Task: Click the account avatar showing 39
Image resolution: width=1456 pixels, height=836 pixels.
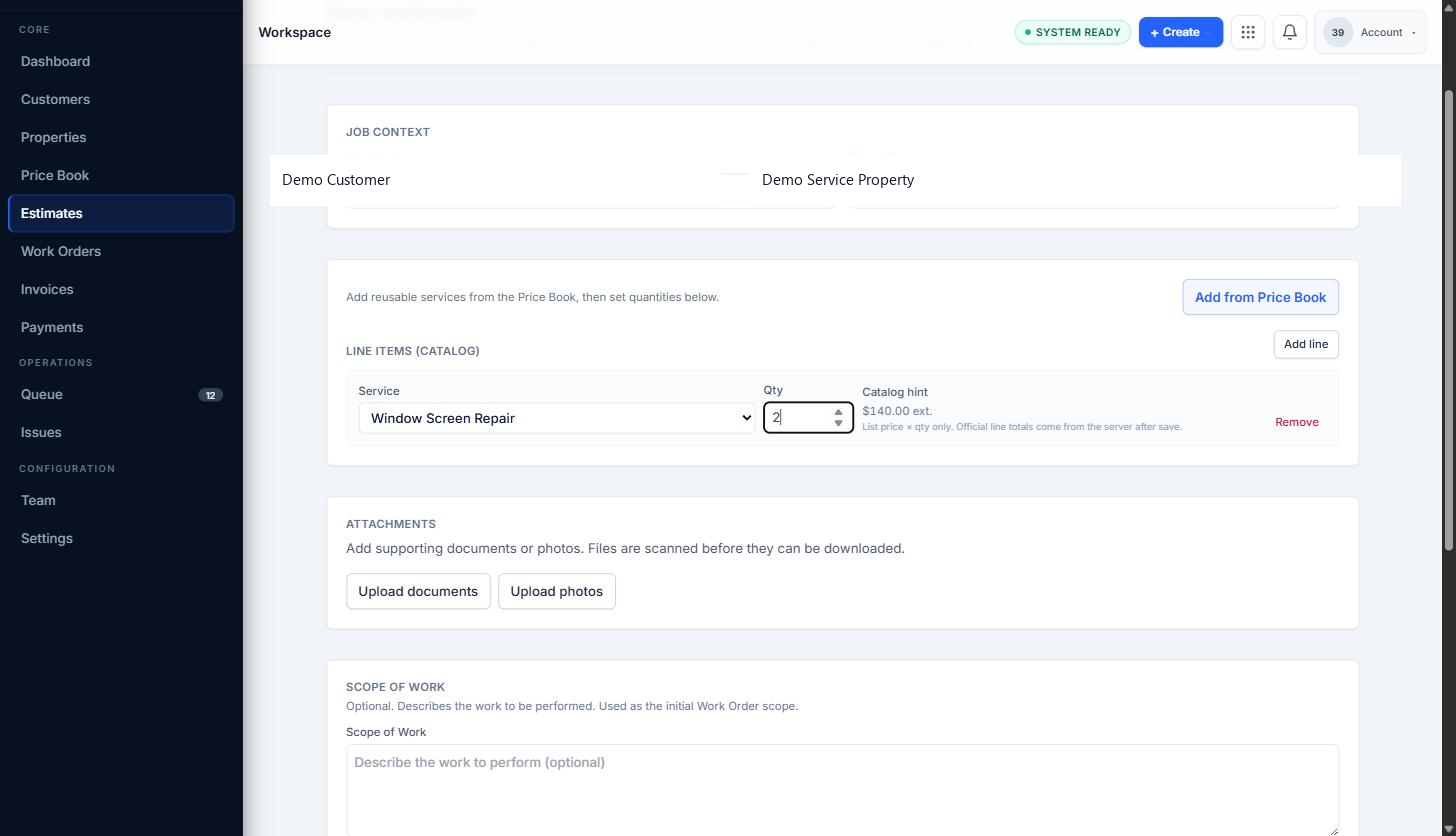Action: click(x=1337, y=32)
